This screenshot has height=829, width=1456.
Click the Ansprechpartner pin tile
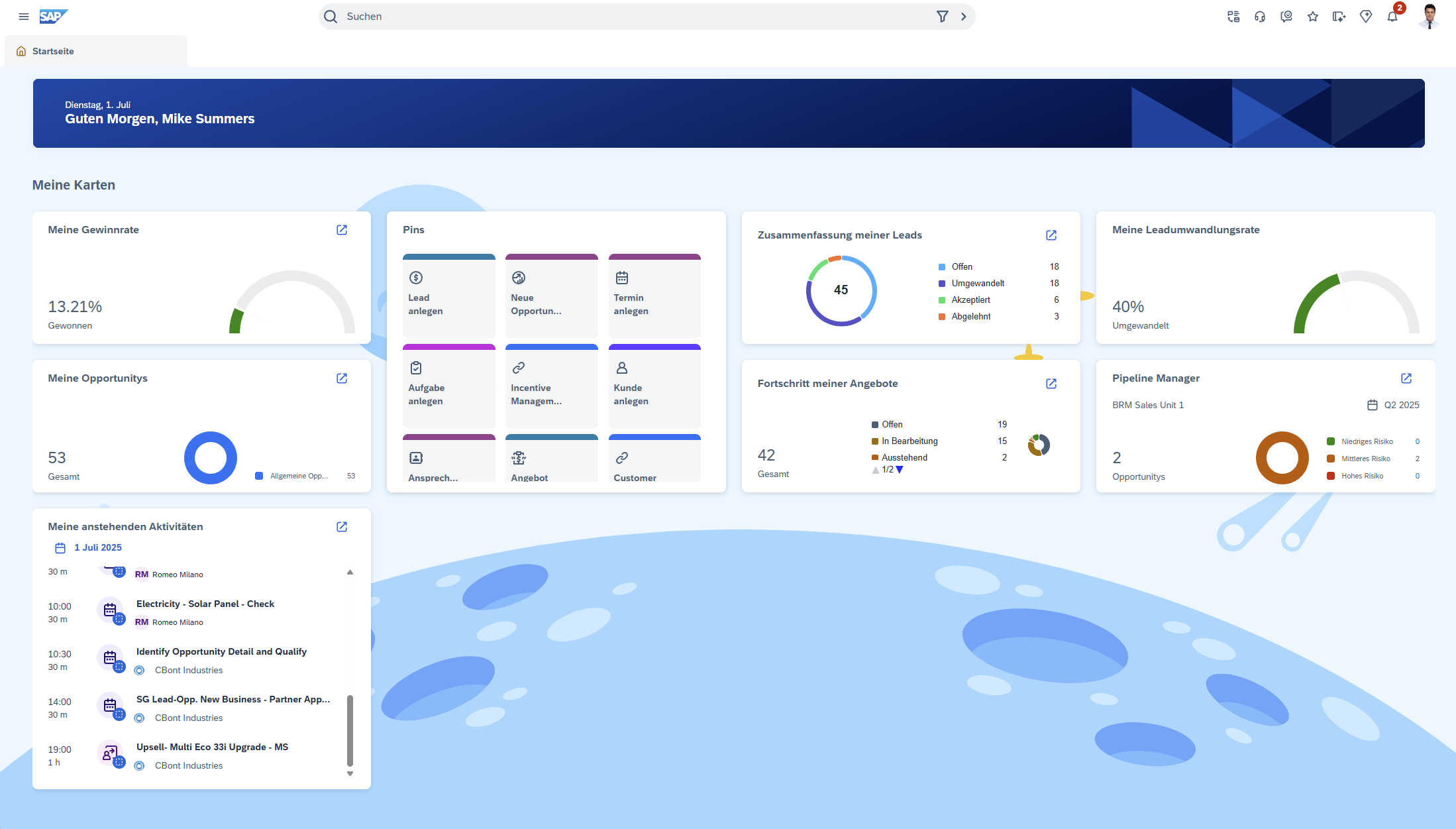click(449, 459)
